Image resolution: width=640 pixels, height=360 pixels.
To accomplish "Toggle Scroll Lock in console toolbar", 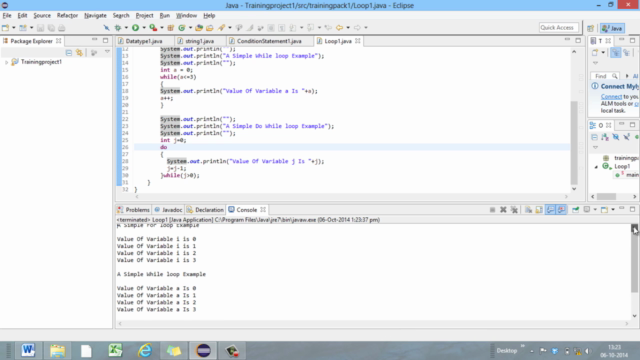I will (x=539, y=210).
